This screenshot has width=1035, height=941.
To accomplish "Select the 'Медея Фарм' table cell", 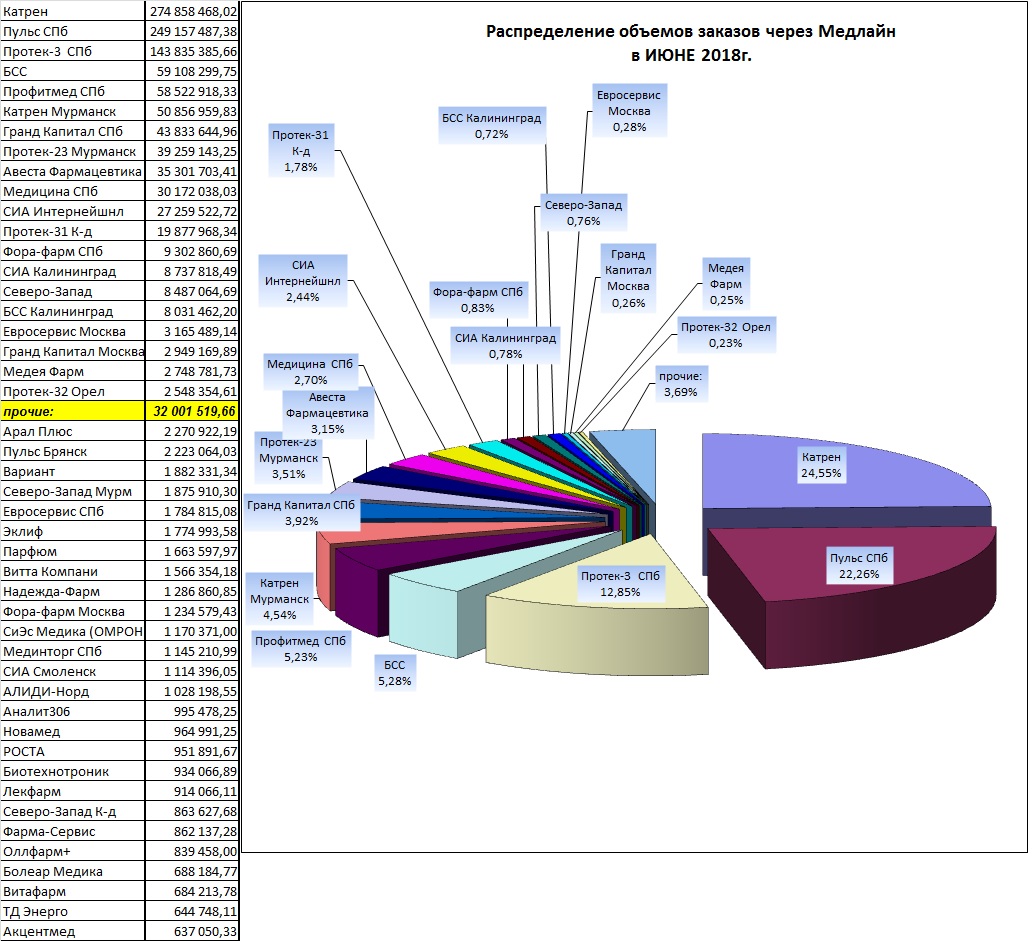I will click(73, 372).
